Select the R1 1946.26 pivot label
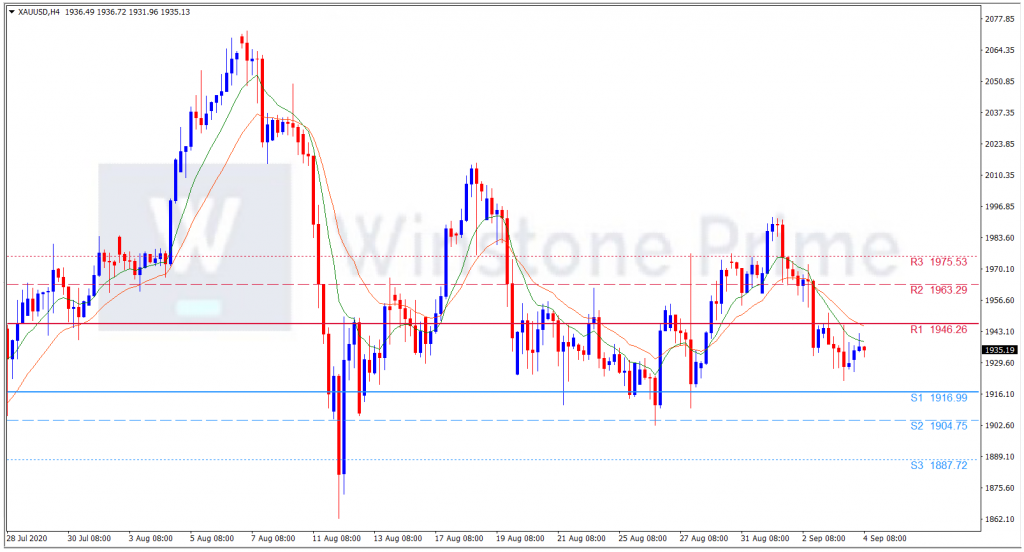This screenshot has width=1024, height=552. pos(938,329)
